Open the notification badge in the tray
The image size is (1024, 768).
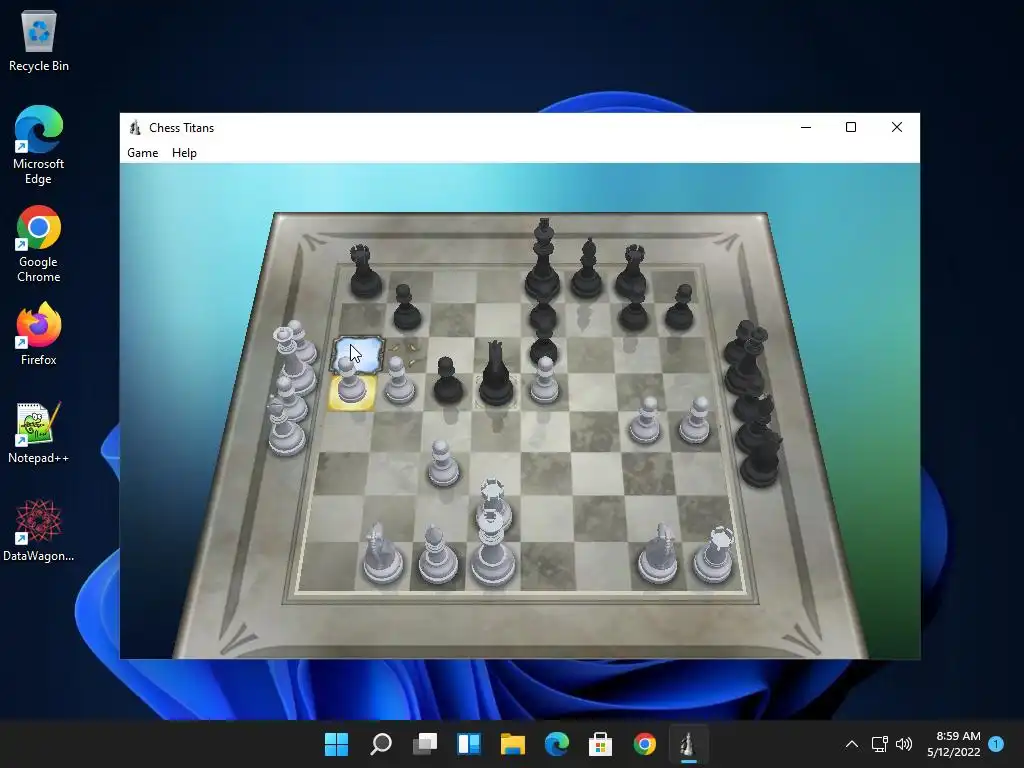[996, 744]
